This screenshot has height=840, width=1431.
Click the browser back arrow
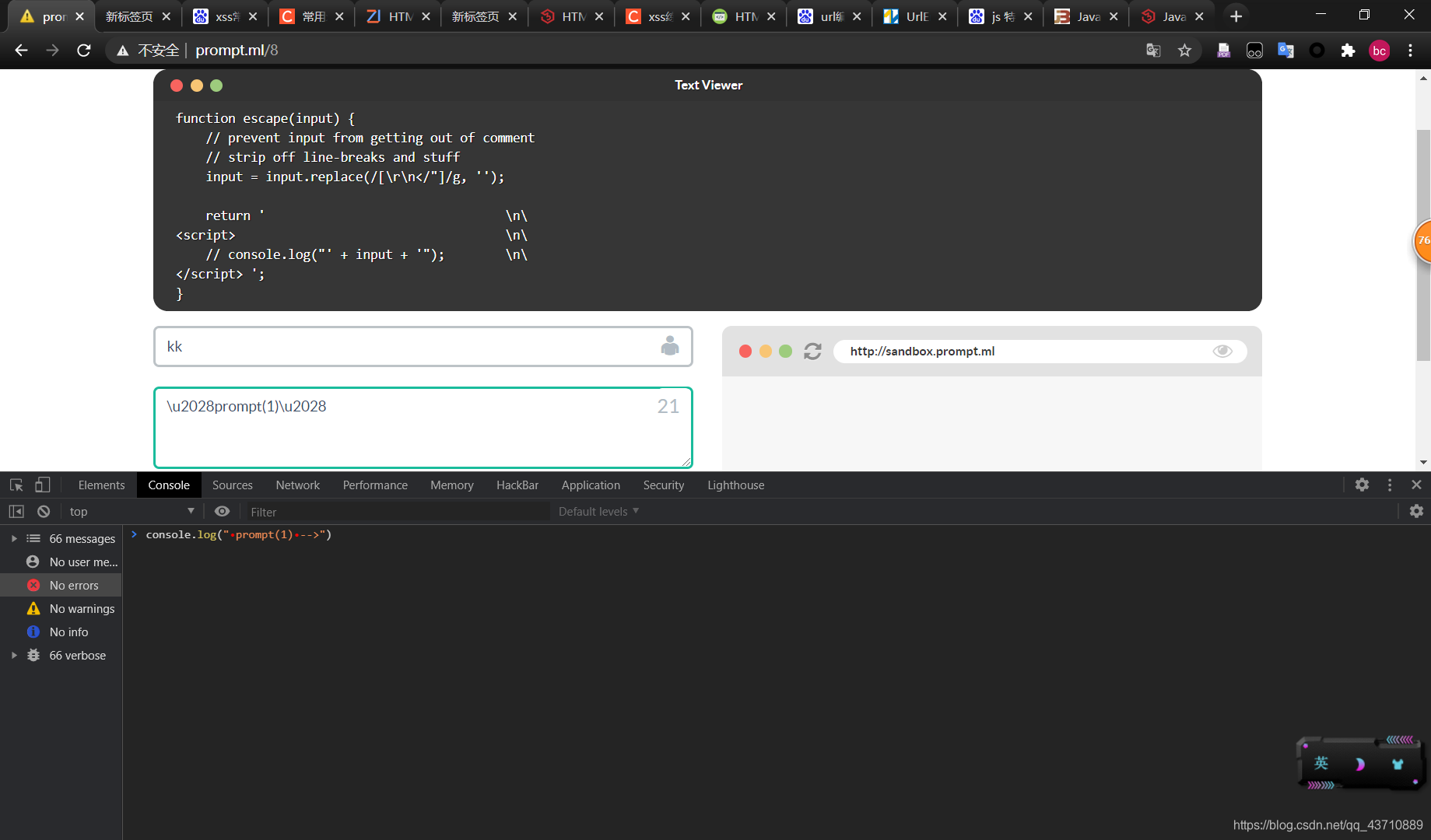pyautogui.click(x=21, y=51)
